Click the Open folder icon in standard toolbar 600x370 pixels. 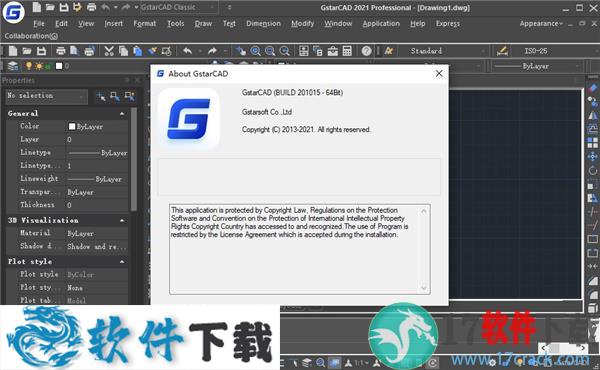coord(27,51)
